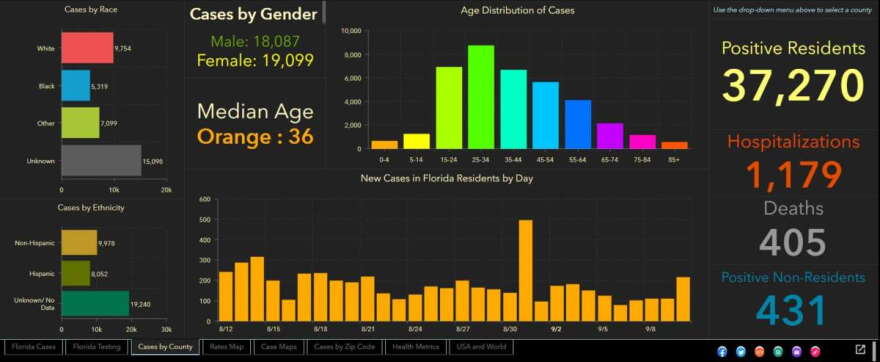Click the 37,270 positive residents figure
This screenshot has width=880, height=362.
pos(793,85)
